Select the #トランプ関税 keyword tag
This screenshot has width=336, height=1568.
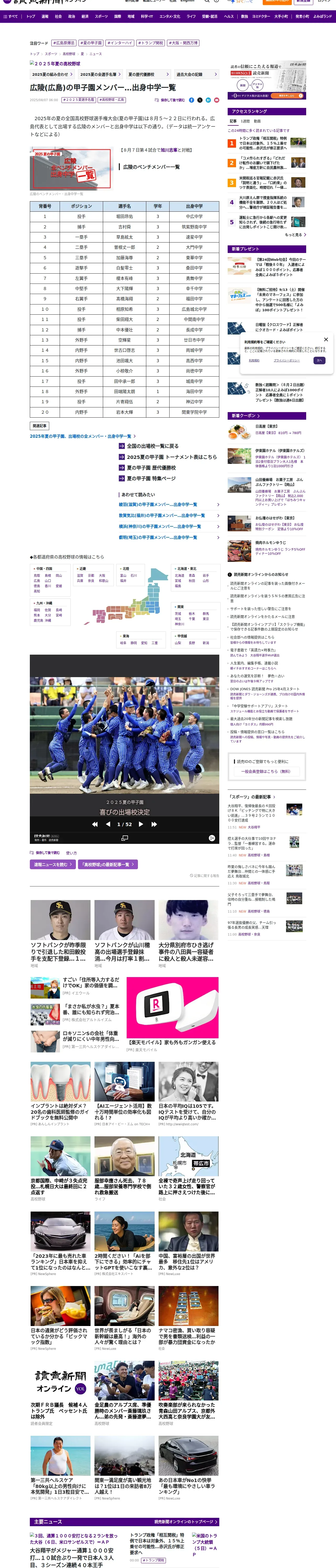point(151,43)
